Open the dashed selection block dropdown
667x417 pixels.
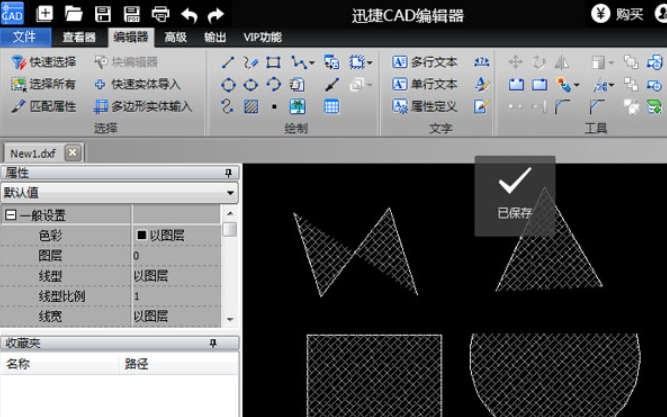(x=370, y=63)
